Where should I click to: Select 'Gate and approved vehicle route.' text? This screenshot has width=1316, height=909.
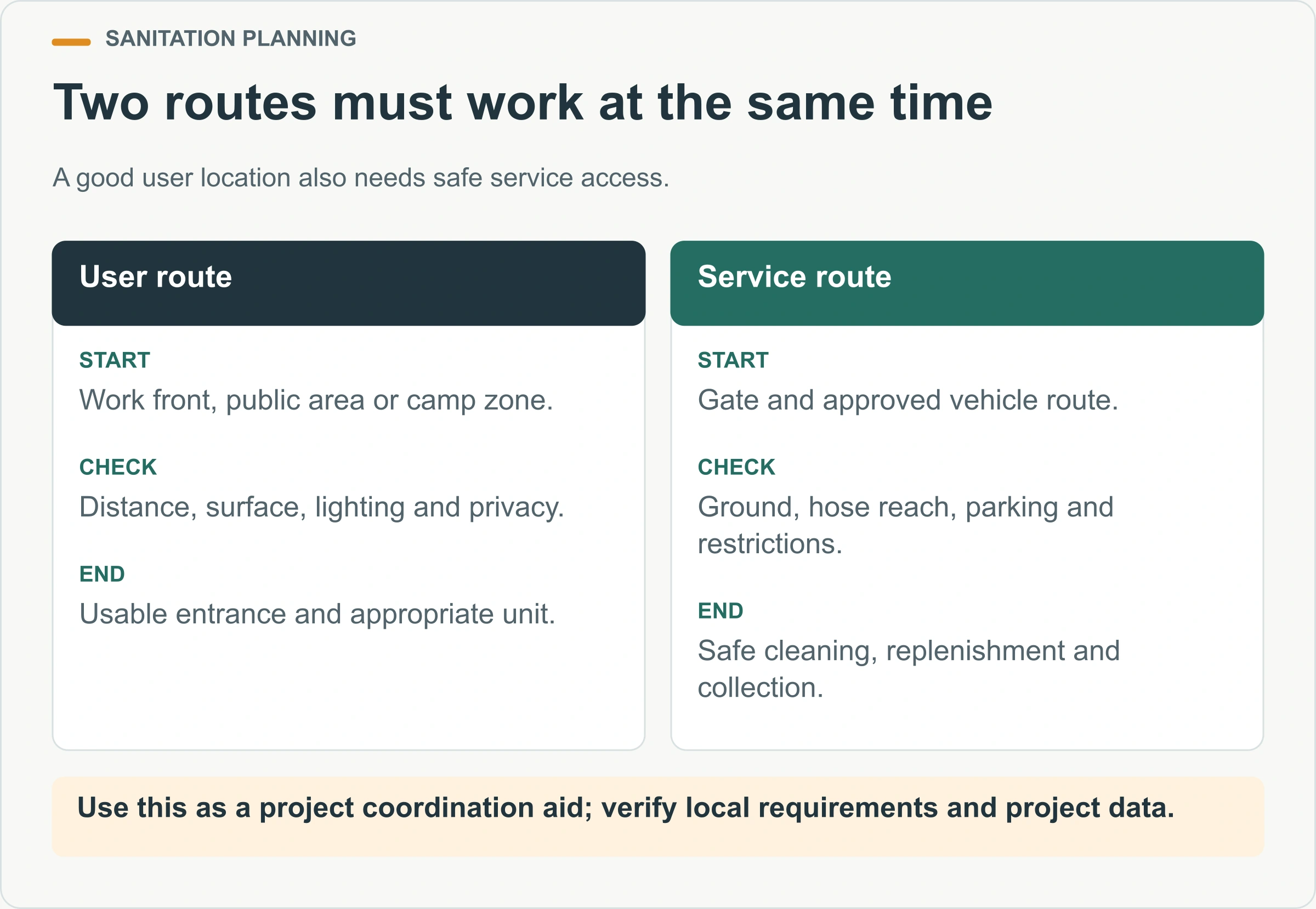(908, 400)
